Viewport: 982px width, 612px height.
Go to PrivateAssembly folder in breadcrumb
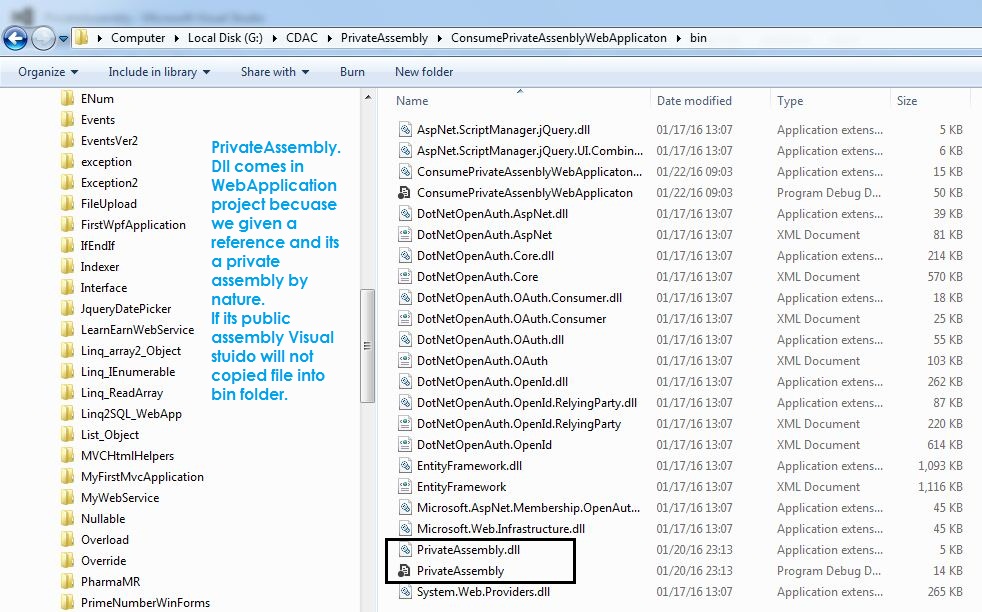(x=385, y=38)
